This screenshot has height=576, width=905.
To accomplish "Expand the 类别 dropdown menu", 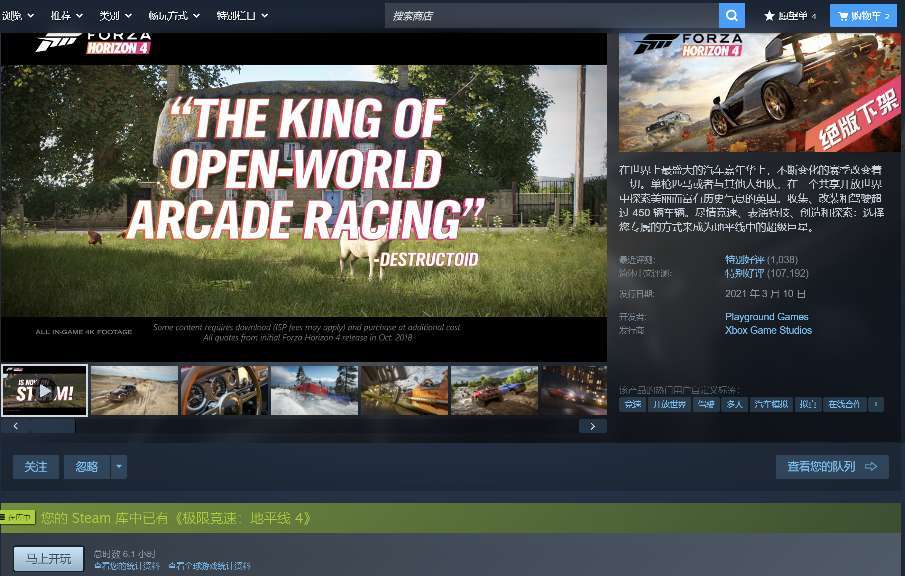I will (115, 16).
